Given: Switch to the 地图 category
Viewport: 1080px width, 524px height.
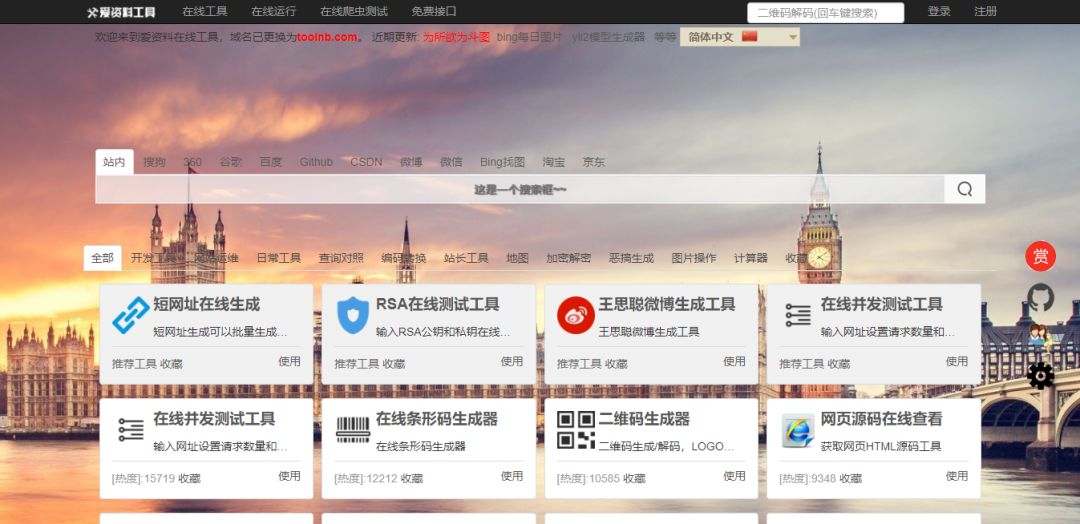Looking at the screenshot, I should click(517, 258).
